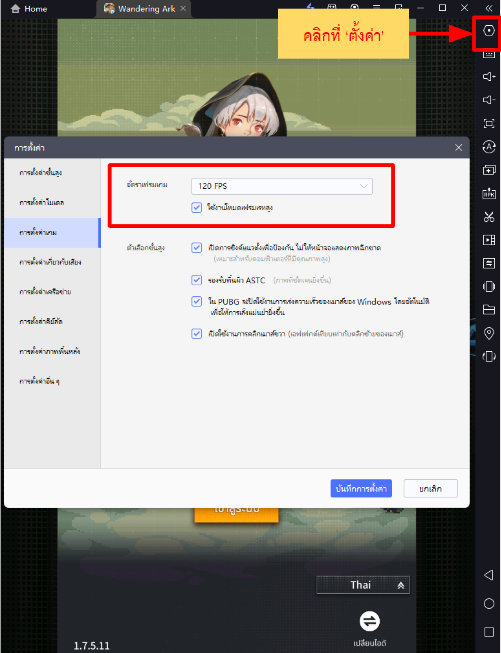The width and height of the screenshot is (501, 653).
Task: Click the frame rate label left of 120 FPS
Action: [147, 184]
